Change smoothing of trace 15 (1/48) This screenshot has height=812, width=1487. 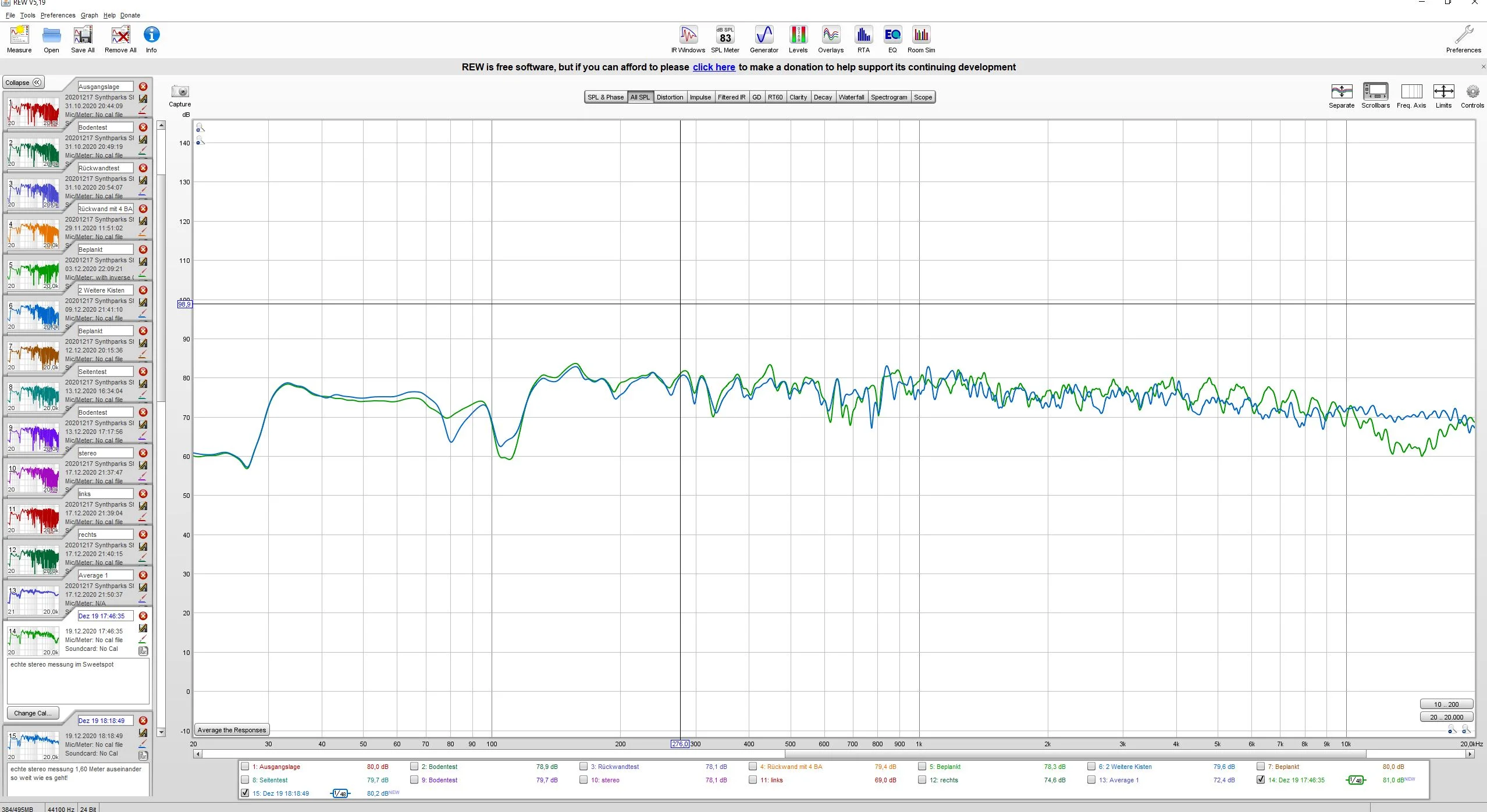tap(340, 793)
